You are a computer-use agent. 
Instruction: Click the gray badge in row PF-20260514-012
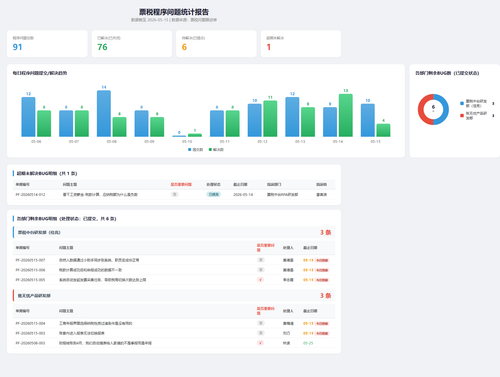click(174, 194)
